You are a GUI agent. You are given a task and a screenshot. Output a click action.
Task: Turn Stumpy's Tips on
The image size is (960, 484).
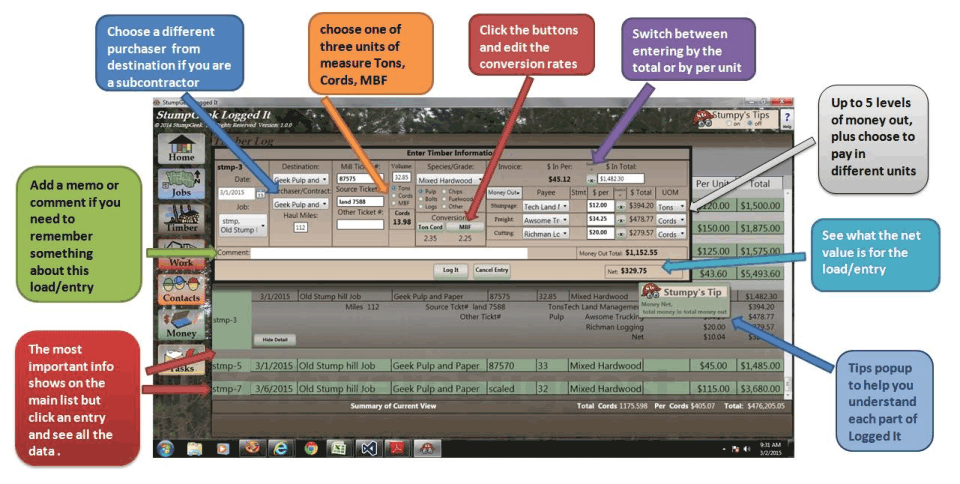[730, 124]
